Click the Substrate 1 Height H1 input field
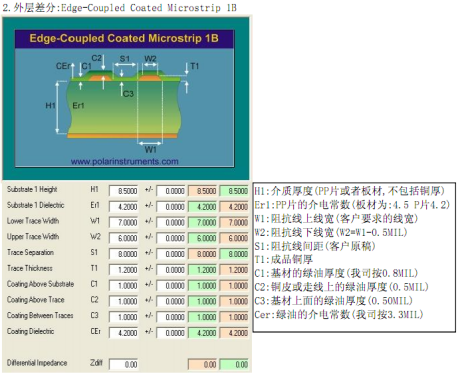This screenshot has width=461, height=374. [123, 191]
